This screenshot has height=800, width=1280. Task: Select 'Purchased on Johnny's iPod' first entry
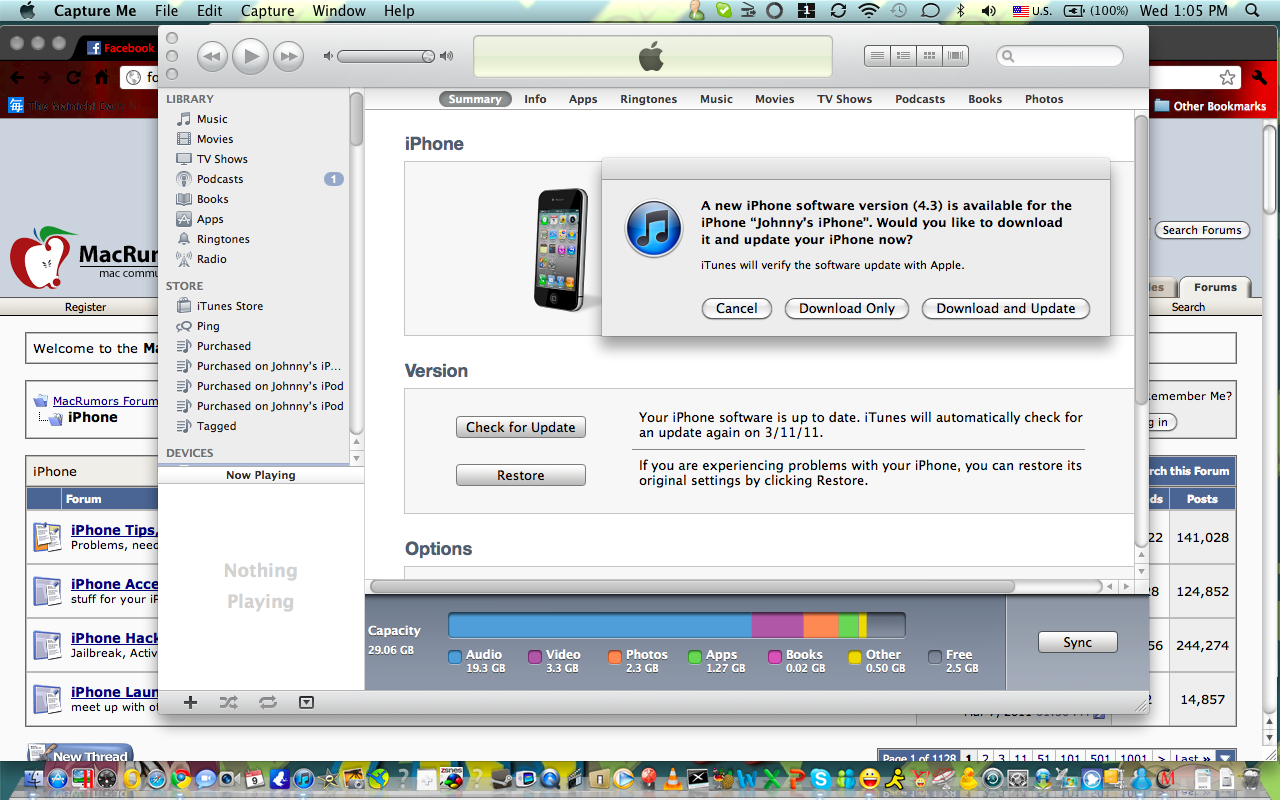[270, 386]
